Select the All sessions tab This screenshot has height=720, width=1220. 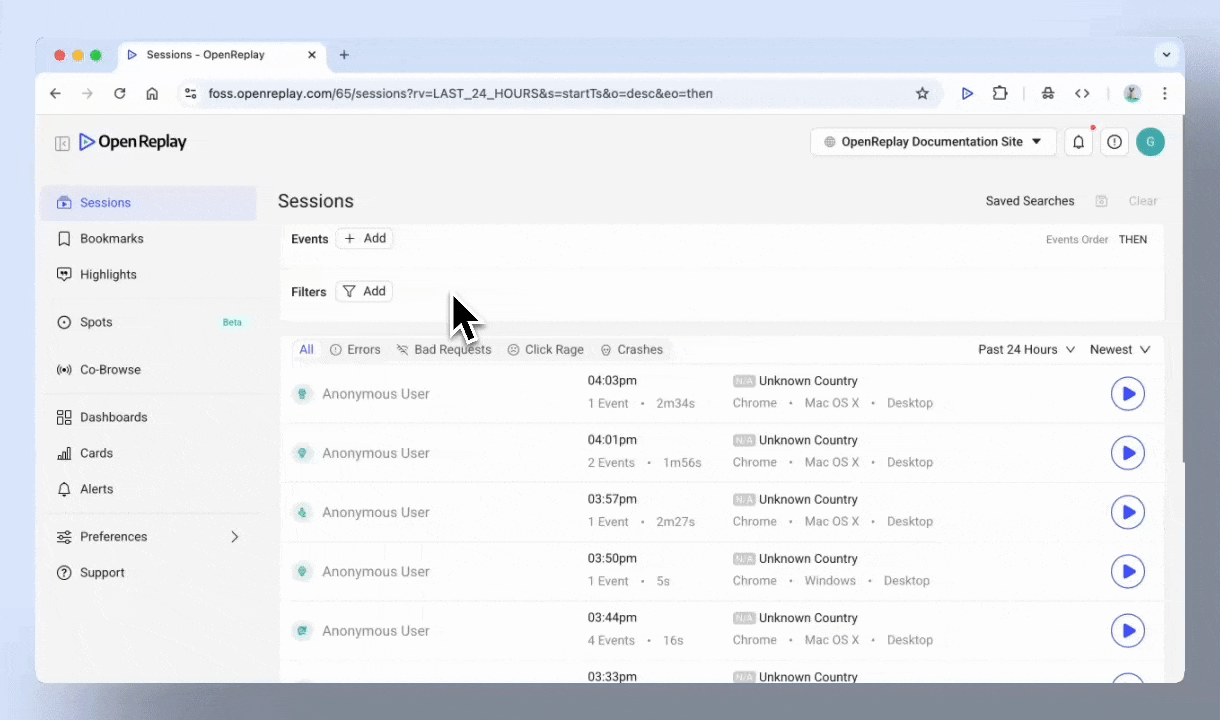[x=306, y=350]
